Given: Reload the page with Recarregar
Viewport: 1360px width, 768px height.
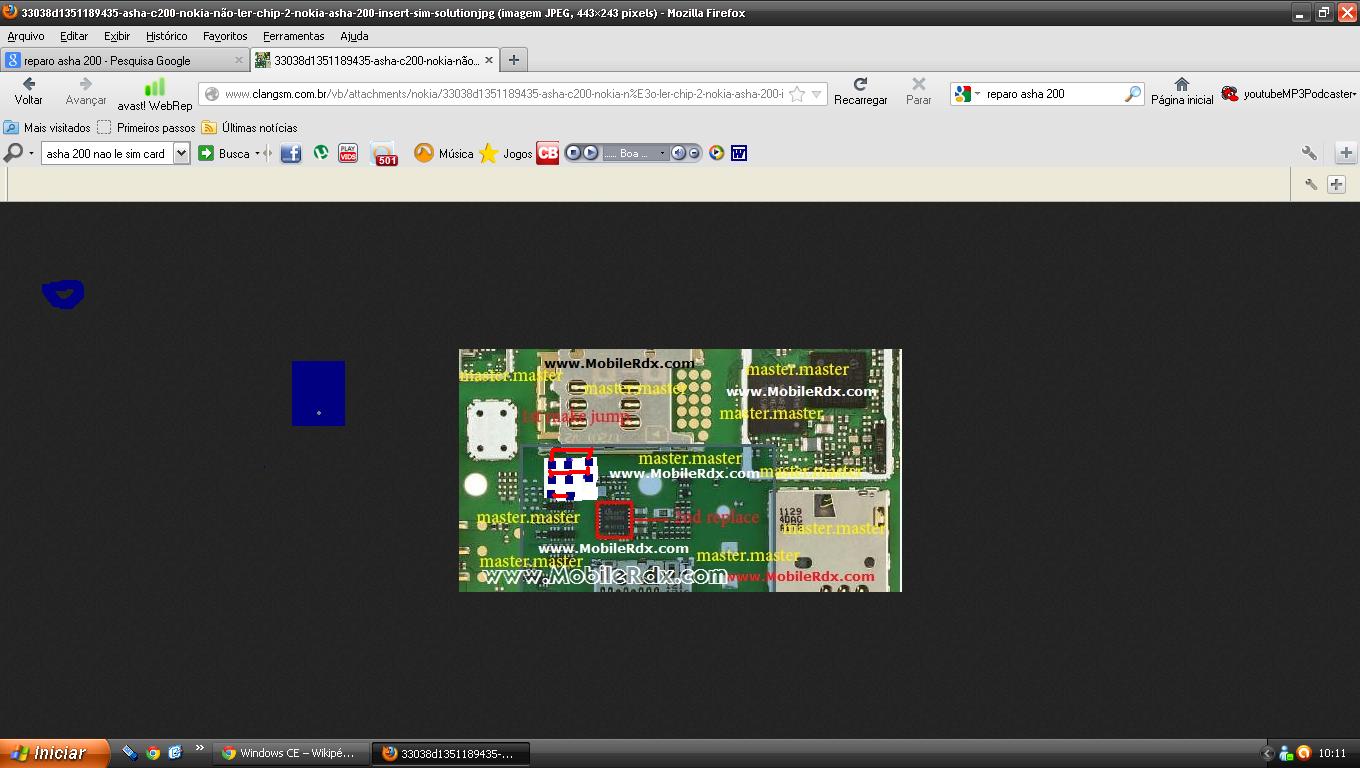Looking at the screenshot, I should (x=860, y=91).
